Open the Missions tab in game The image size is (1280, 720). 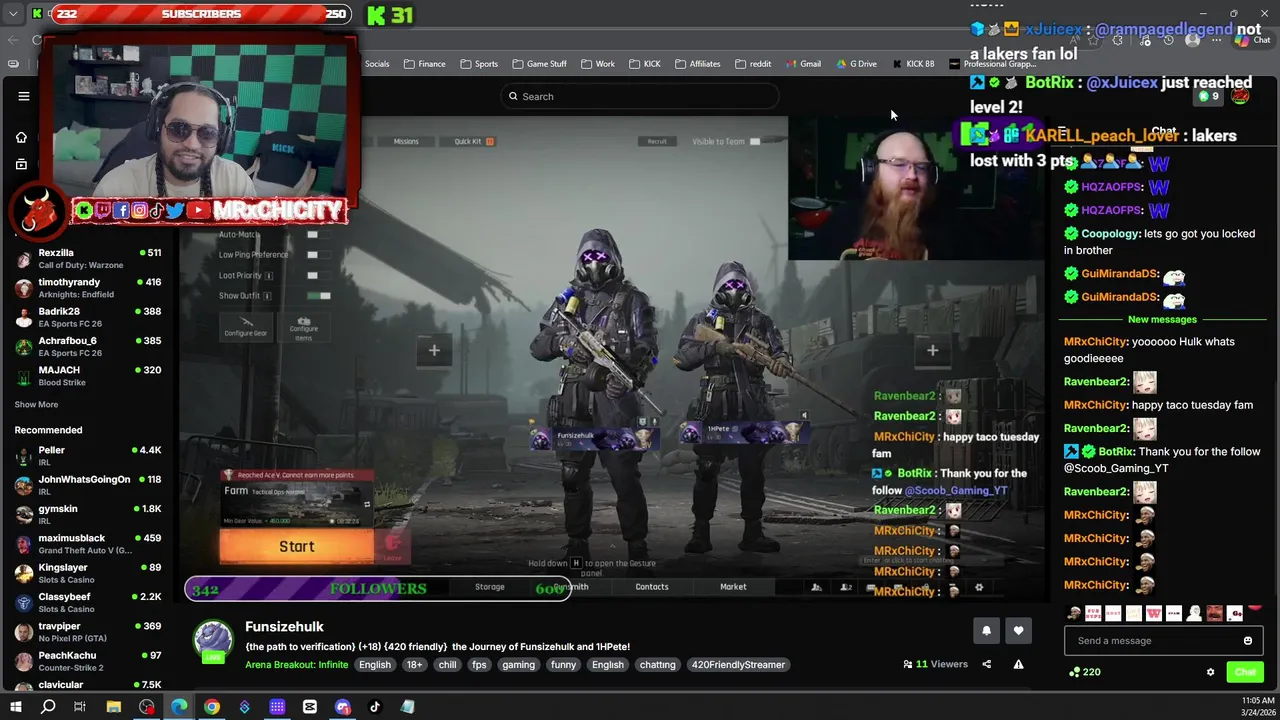[x=406, y=141]
